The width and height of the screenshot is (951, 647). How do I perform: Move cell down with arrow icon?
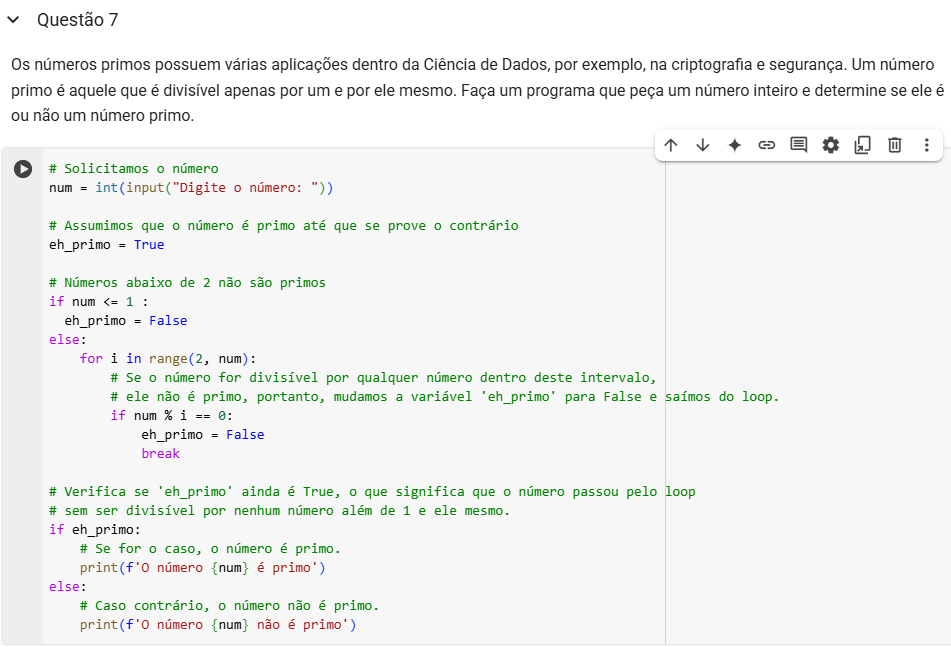[702, 145]
